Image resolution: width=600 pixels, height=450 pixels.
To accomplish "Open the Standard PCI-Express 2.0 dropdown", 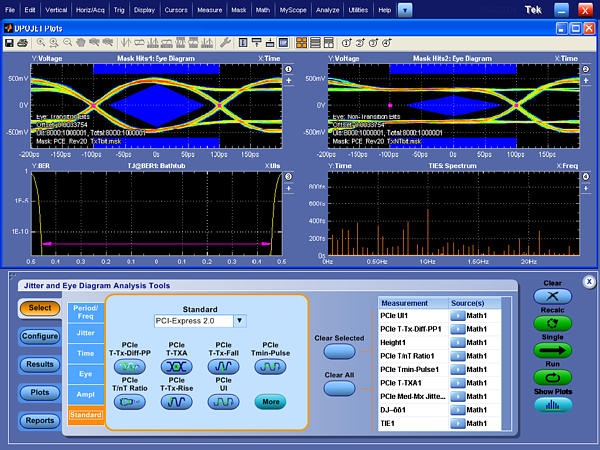I will coord(239,321).
